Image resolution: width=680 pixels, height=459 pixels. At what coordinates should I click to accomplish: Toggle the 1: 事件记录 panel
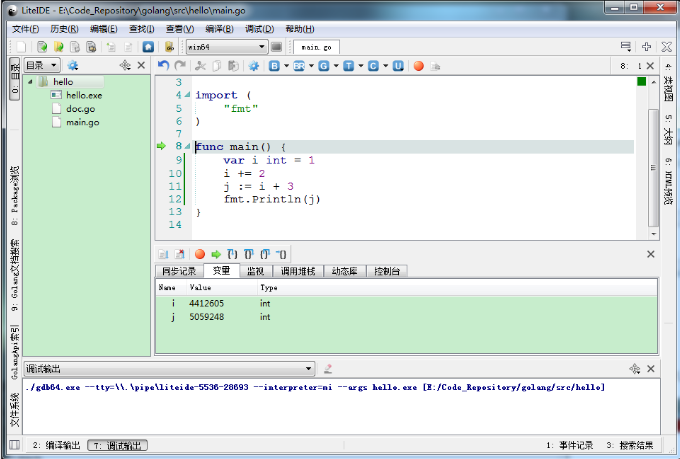point(569,445)
